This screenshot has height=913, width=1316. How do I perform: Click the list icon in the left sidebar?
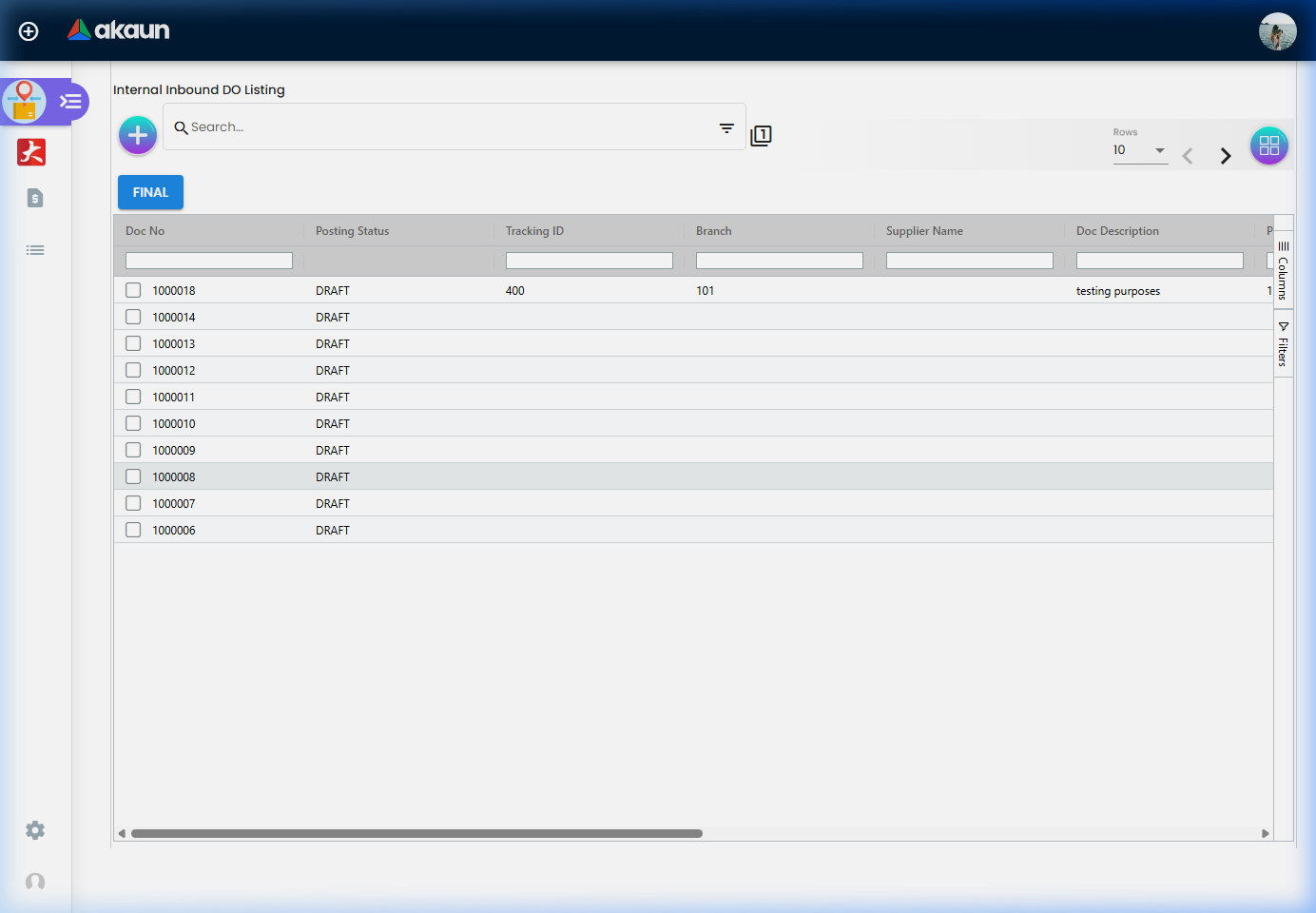pos(35,249)
